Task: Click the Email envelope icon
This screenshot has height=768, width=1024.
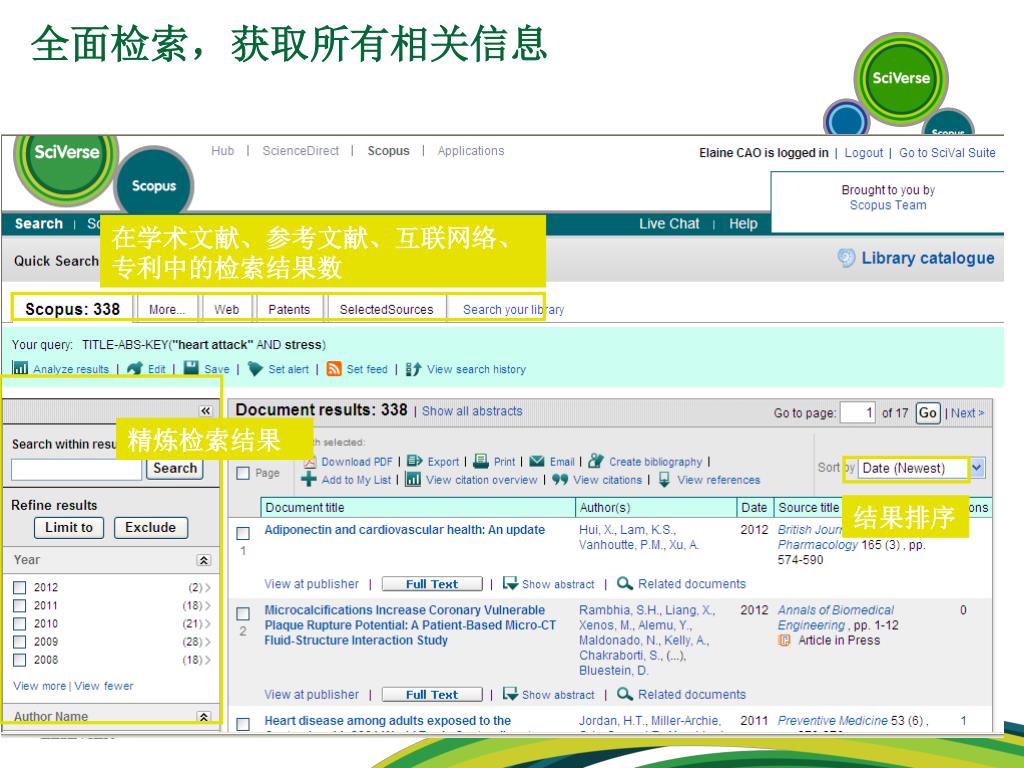Action: 537,461
